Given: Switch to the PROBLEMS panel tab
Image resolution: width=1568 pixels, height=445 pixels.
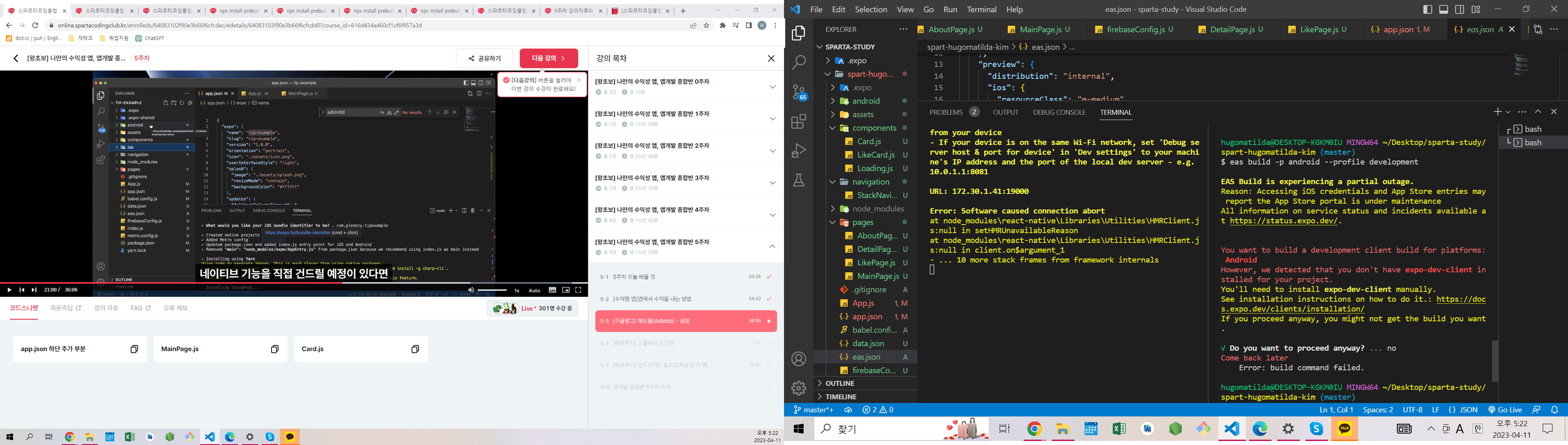Looking at the screenshot, I should pyautogui.click(x=954, y=112).
